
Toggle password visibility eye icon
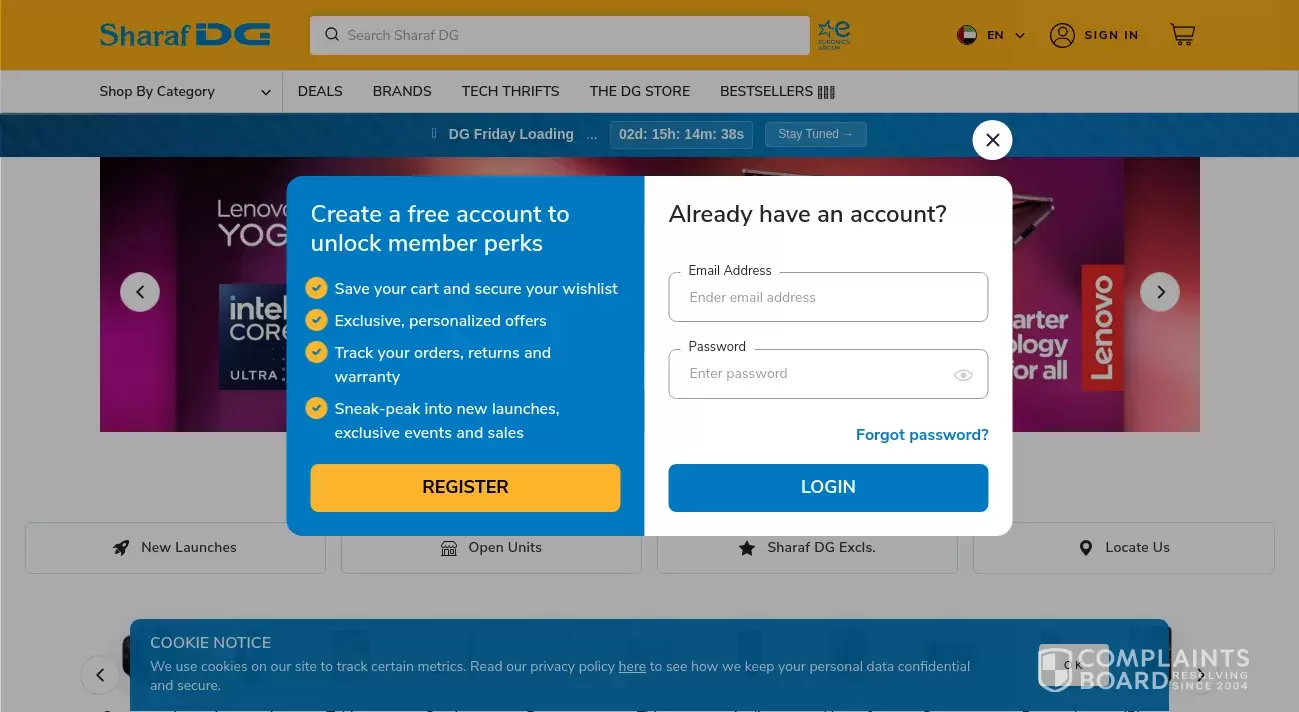coord(963,375)
